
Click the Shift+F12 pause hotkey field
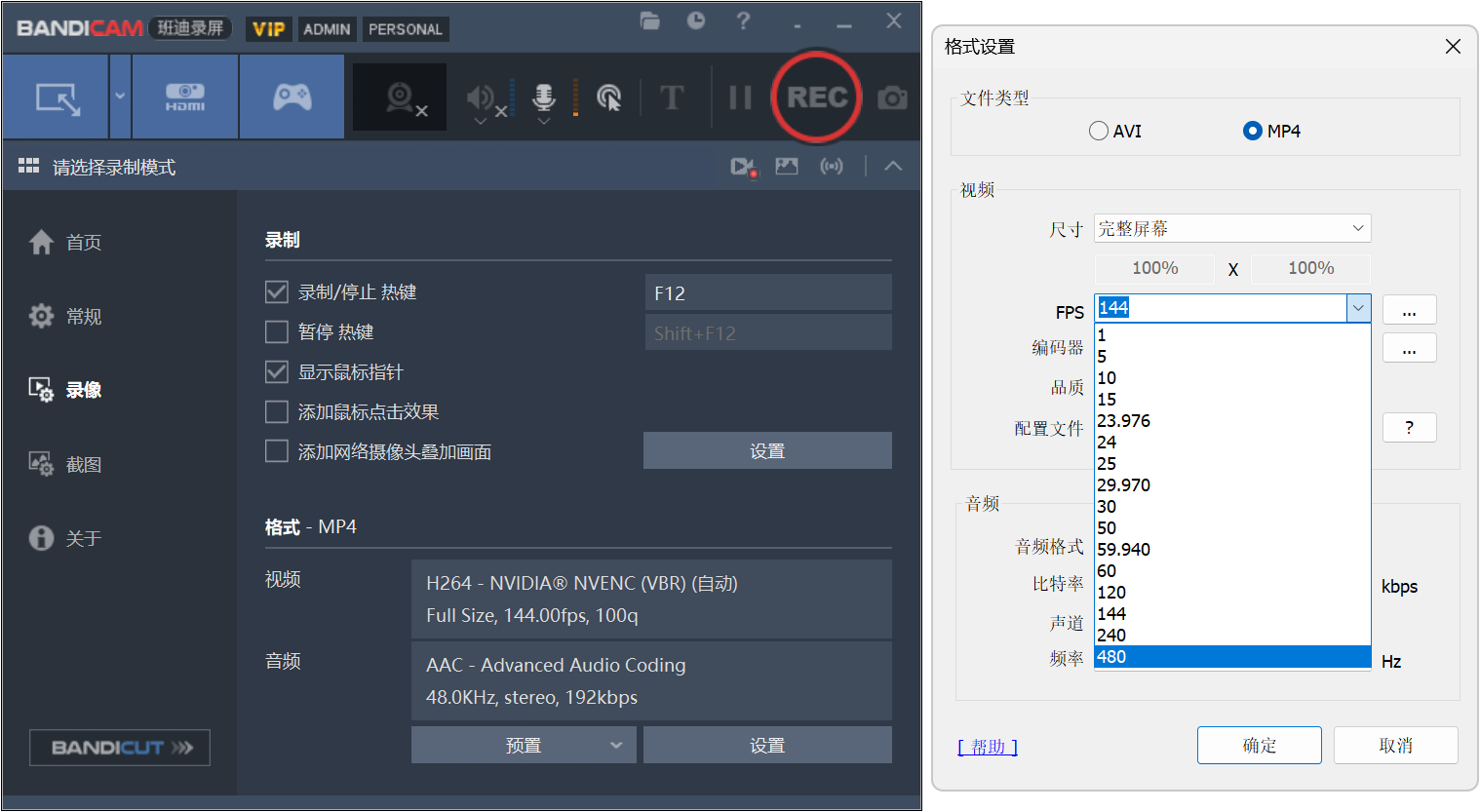tap(768, 332)
